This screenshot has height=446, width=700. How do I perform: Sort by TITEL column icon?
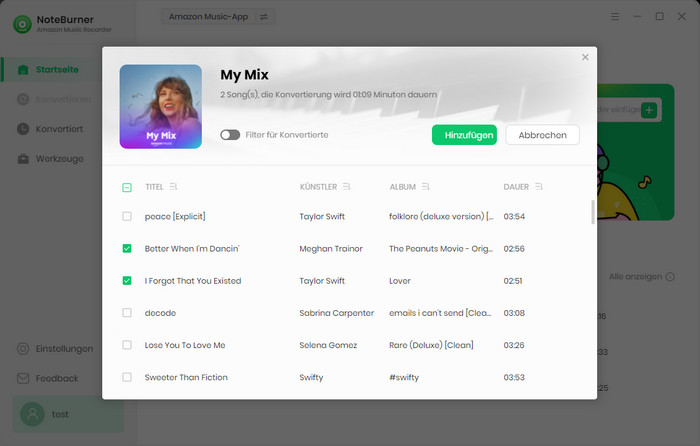[x=173, y=187]
